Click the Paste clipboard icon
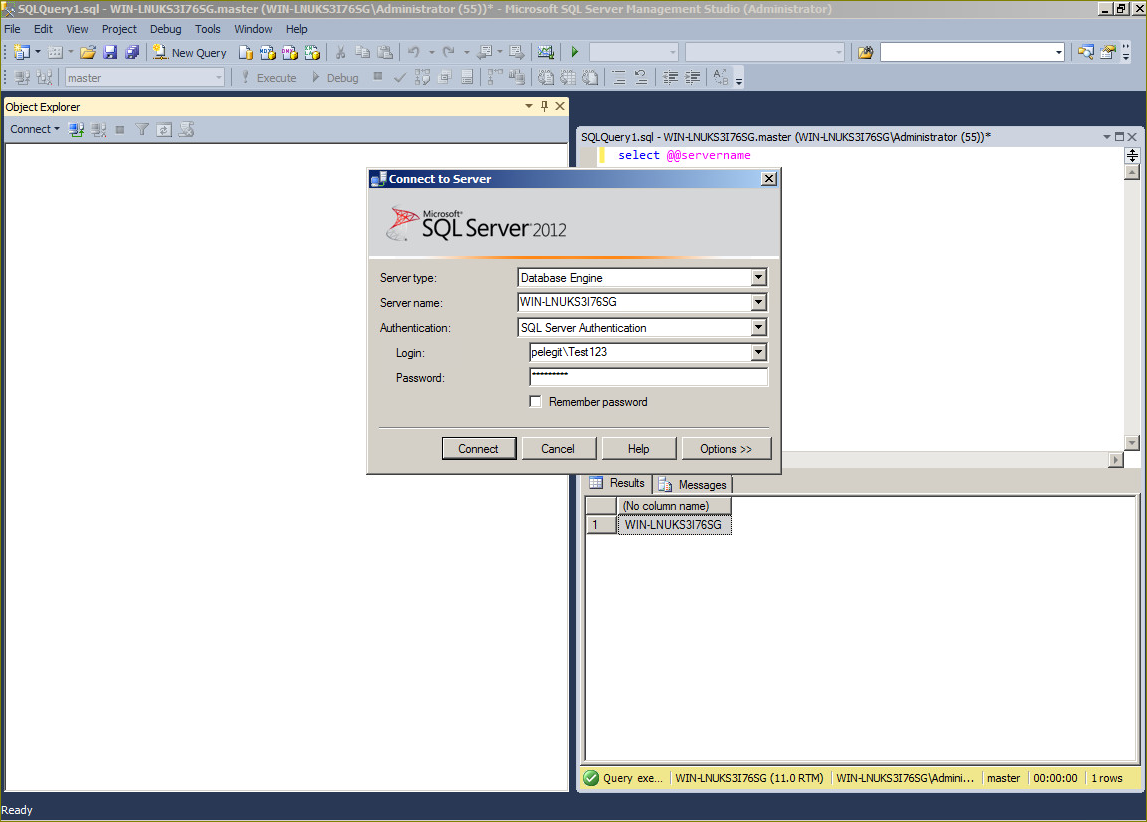Screen dimensions: 1147x822 (x=385, y=53)
